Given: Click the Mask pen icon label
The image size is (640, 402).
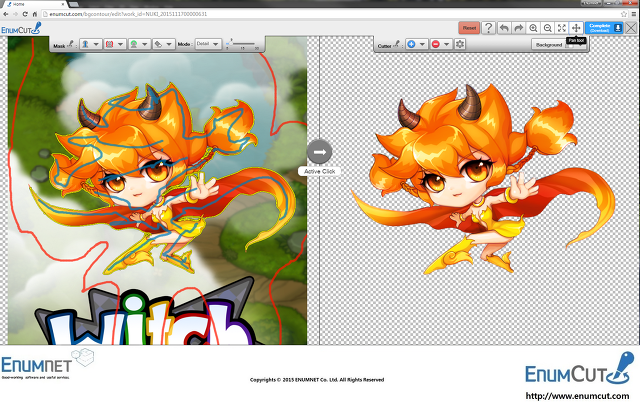Looking at the screenshot, I should tap(64, 44).
